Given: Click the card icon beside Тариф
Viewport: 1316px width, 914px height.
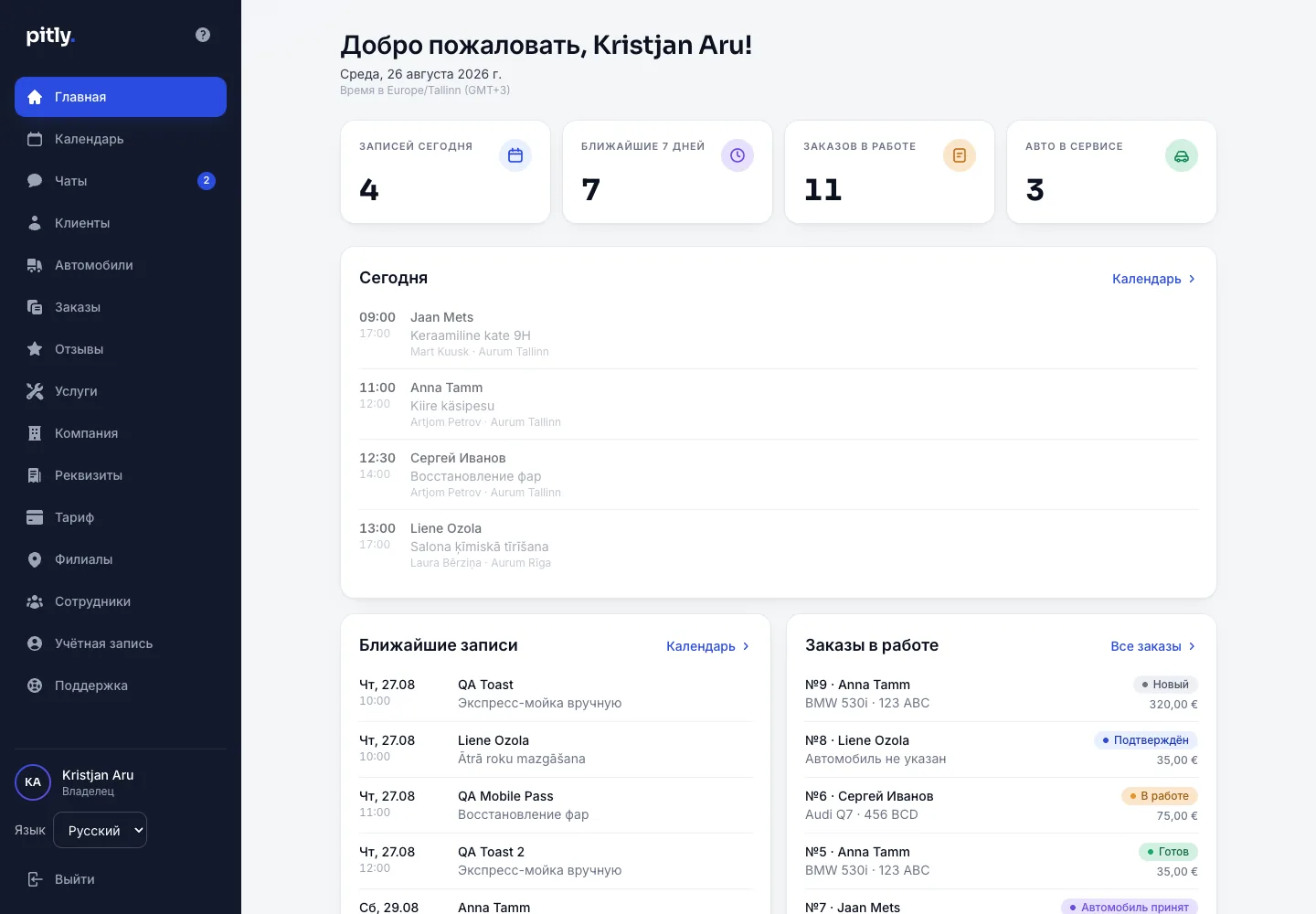Looking at the screenshot, I should pos(35,517).
